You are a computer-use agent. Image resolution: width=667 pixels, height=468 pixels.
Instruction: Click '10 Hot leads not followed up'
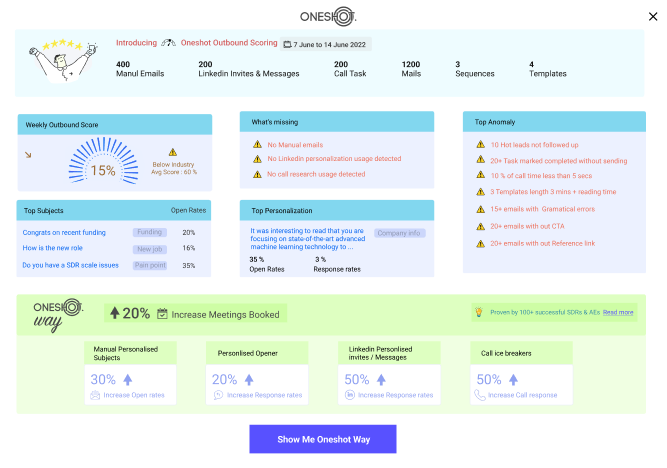click(535, 145)
